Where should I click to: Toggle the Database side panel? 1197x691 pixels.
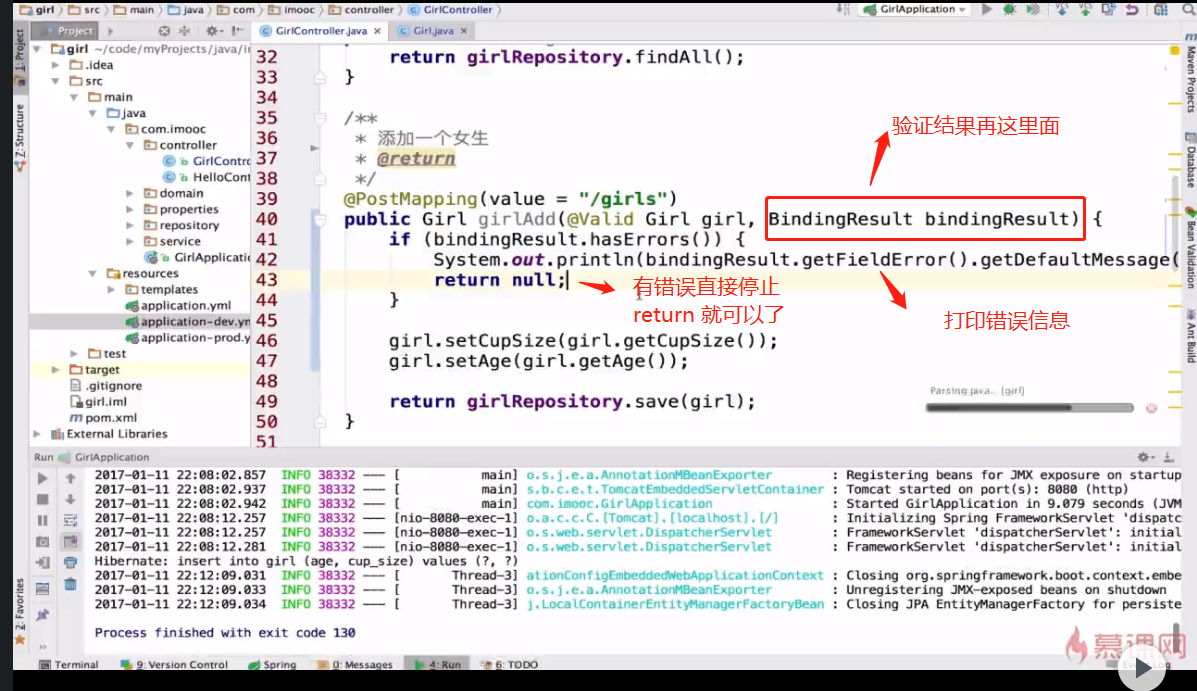tap(1190, 160)
